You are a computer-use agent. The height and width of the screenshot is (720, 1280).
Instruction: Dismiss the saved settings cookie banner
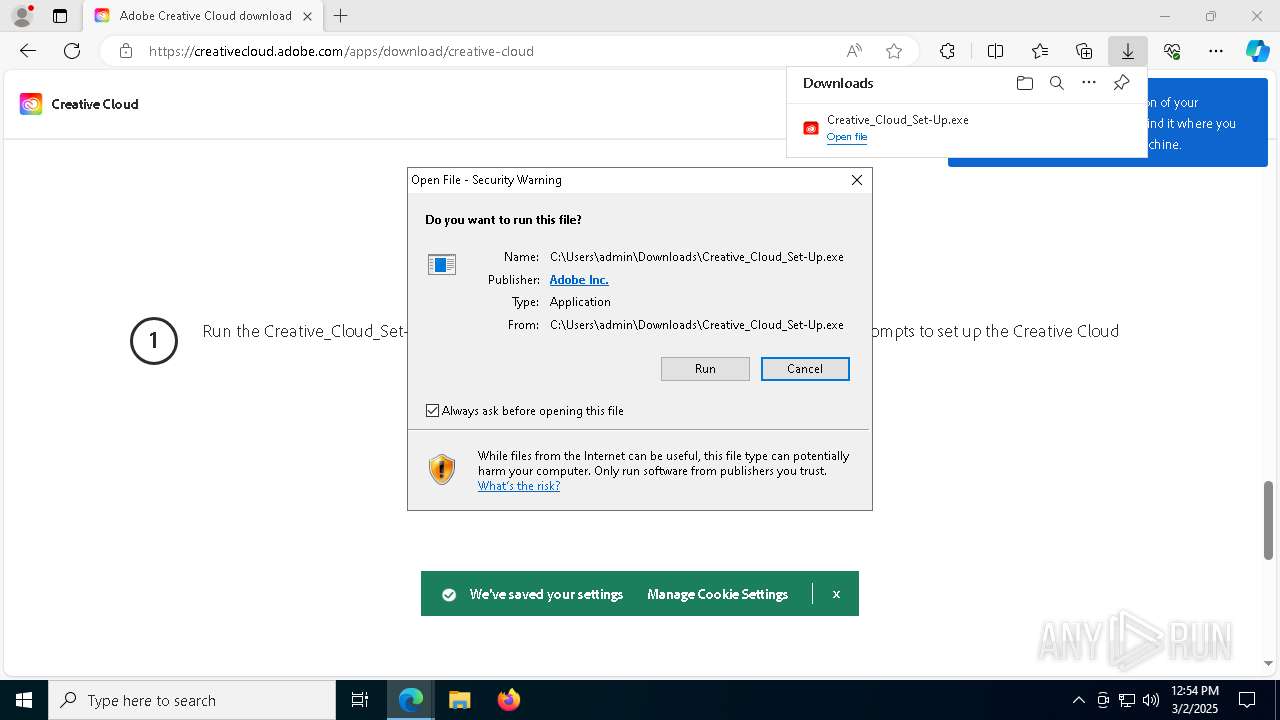pyautogui.click(x=836, y=594)
